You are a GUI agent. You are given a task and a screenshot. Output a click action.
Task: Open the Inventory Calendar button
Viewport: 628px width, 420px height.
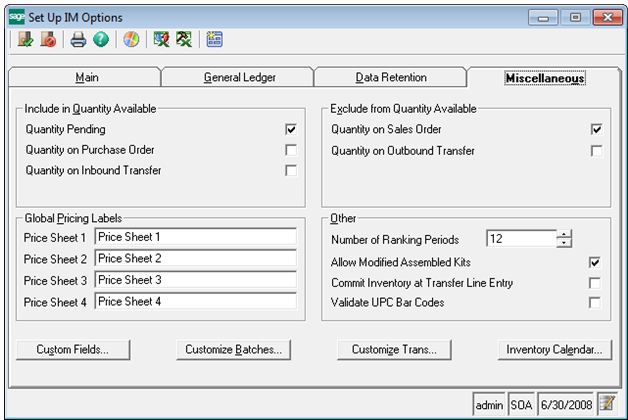pos(553,349)
